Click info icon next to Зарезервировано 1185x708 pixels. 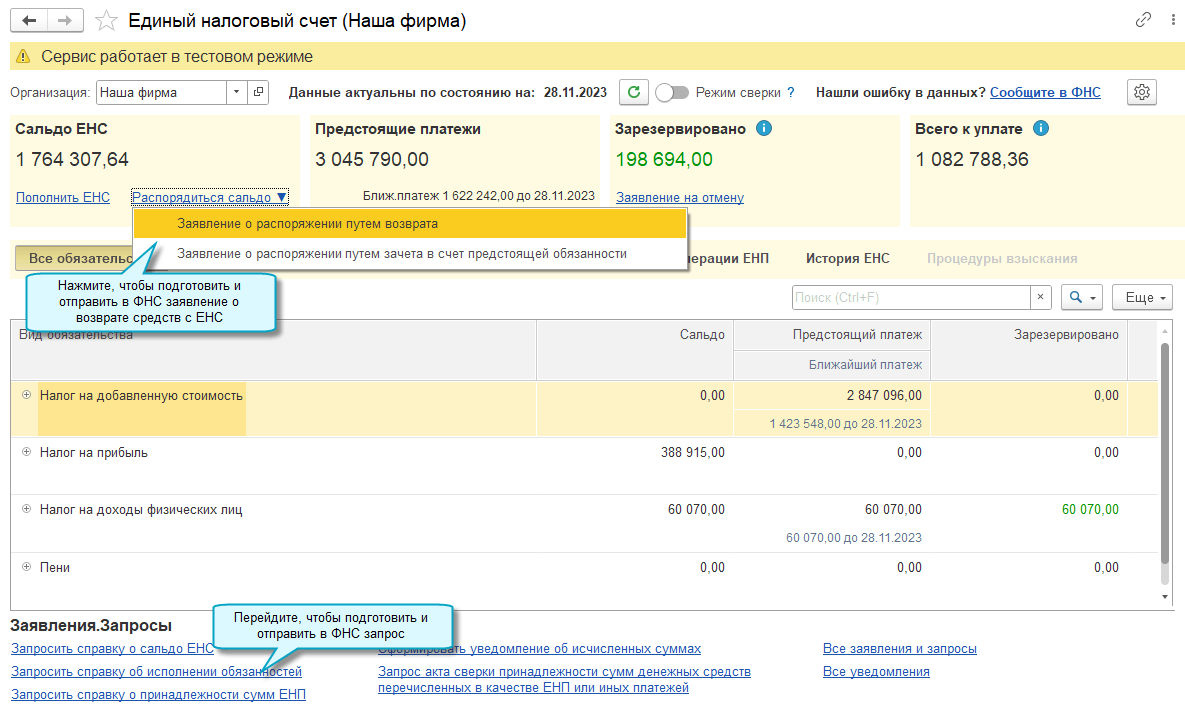tap(764, 129)
